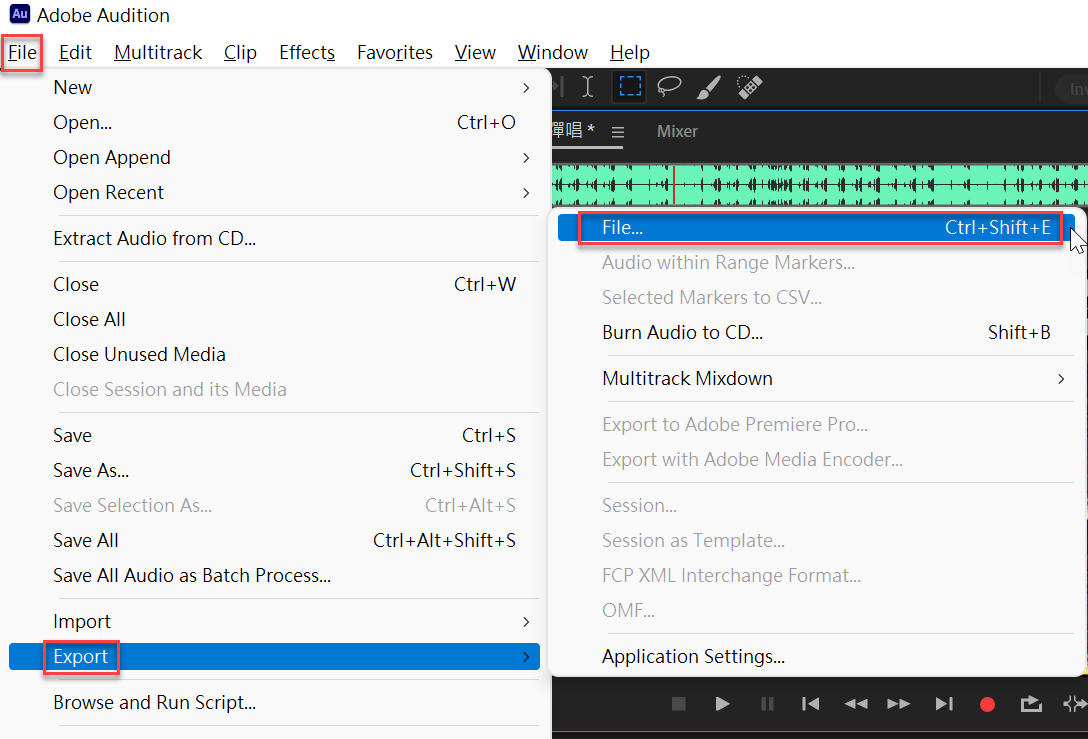Stop playback
Image resolution: width=1088 pixels, height=739 pixels.
(x=679, y=704)
